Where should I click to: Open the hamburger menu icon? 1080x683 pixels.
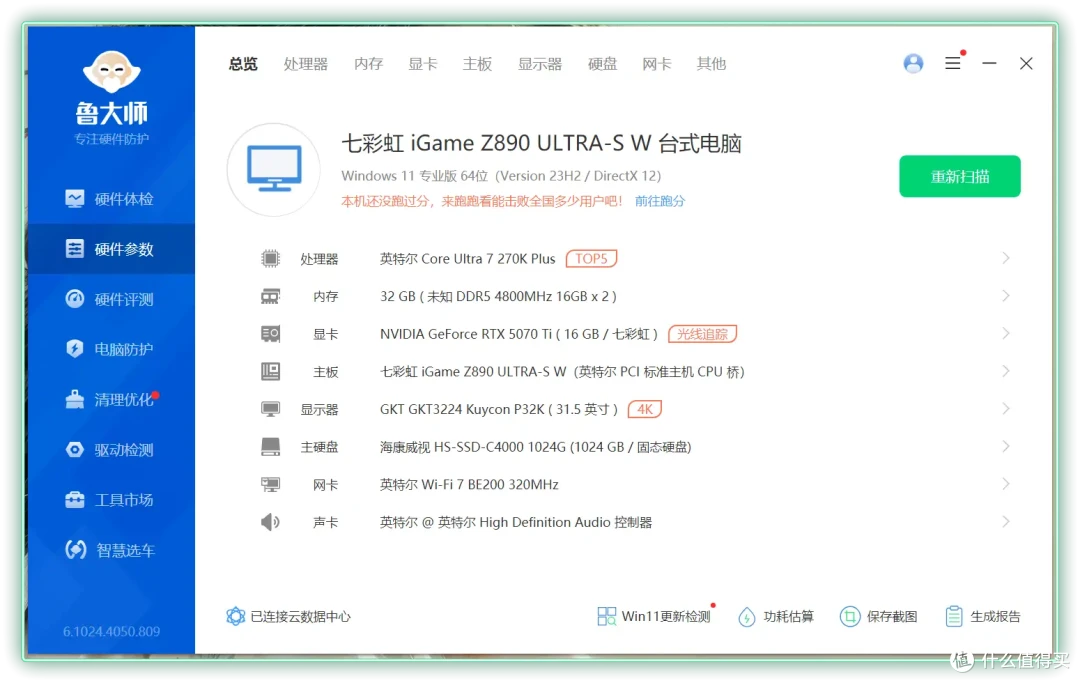pos(953,63)
